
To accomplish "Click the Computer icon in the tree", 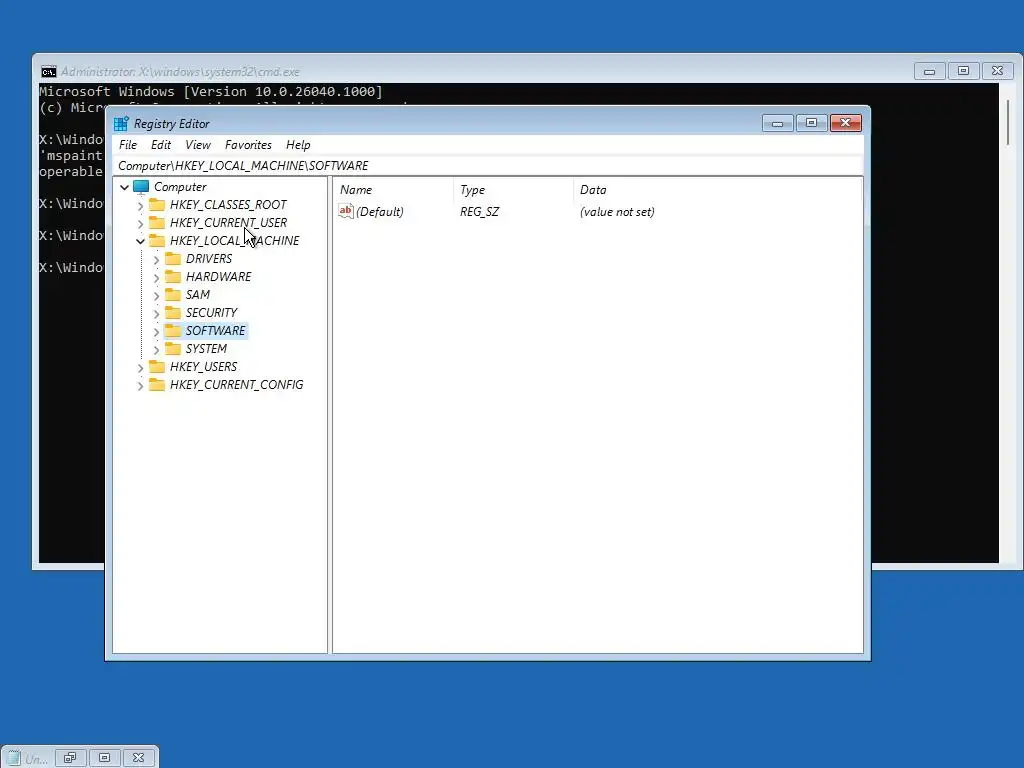I will point(141,187).
